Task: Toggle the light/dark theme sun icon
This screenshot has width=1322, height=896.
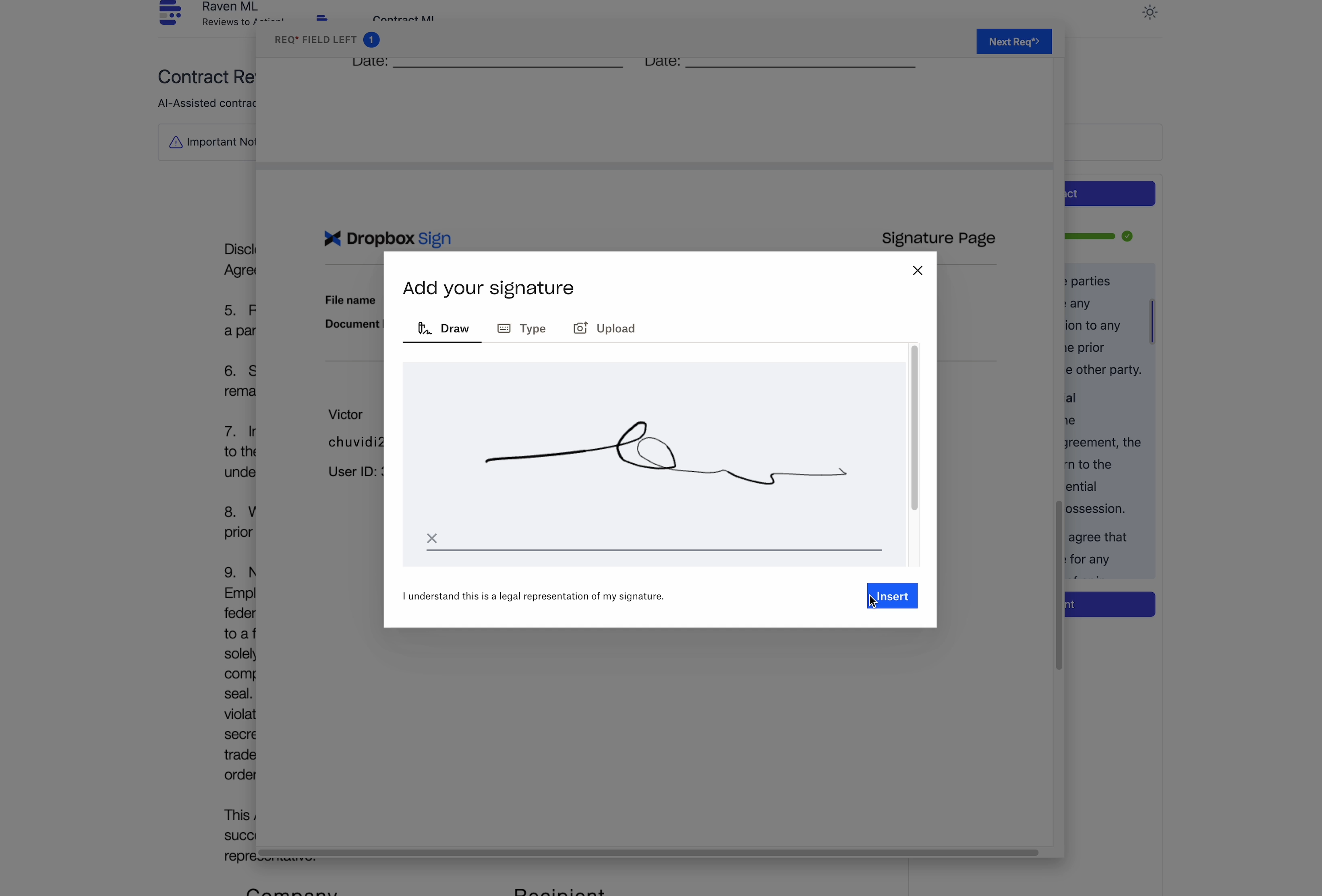Action: pyautogui.click(x=1150, y=12)
